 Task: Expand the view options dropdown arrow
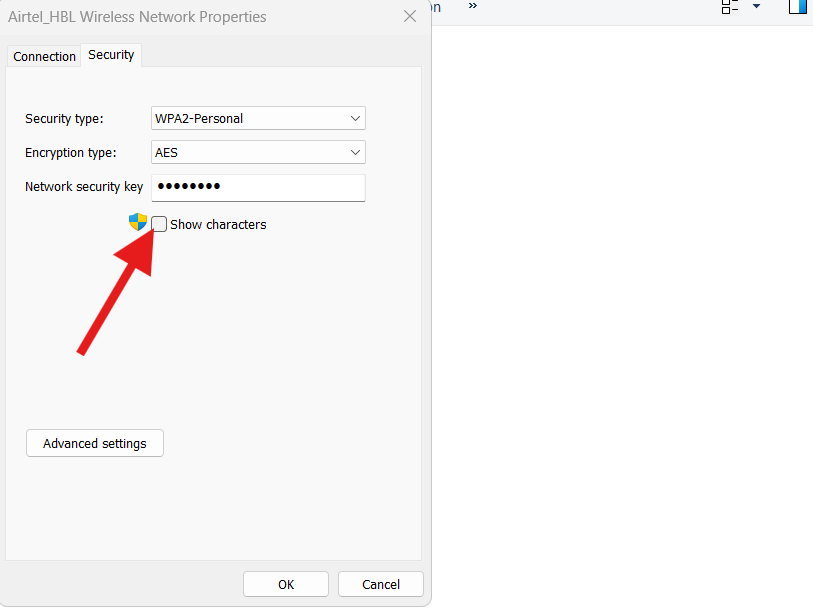(x=756, y=6)
